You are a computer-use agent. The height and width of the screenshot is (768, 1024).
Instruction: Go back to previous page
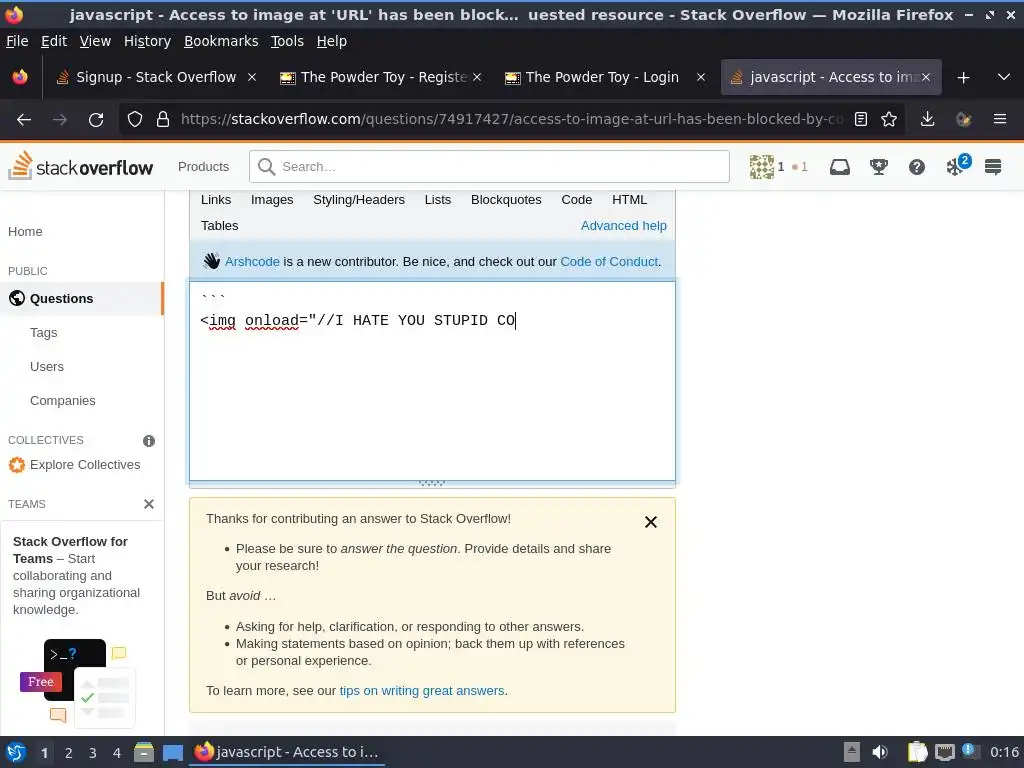(x=24, y=120)
